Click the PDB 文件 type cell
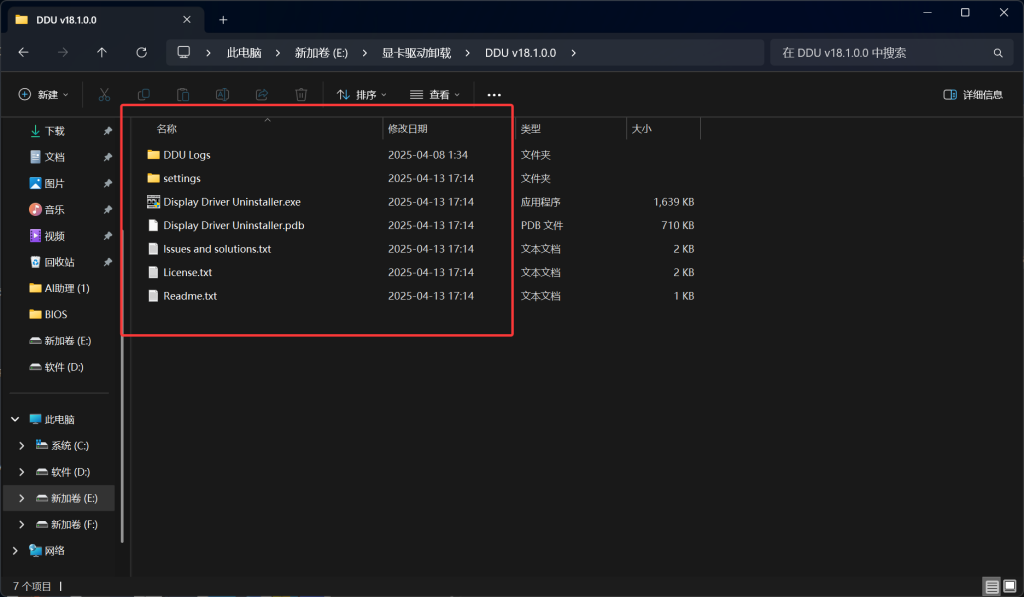The height and width of the screenshot is (597, 1024). (x=541, y=225)
